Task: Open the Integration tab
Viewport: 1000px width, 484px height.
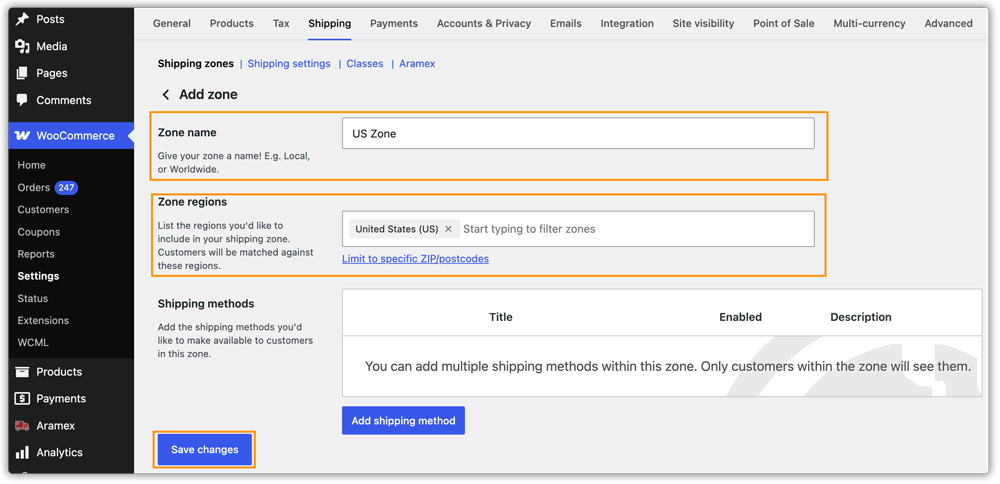Action: [627, 24]
